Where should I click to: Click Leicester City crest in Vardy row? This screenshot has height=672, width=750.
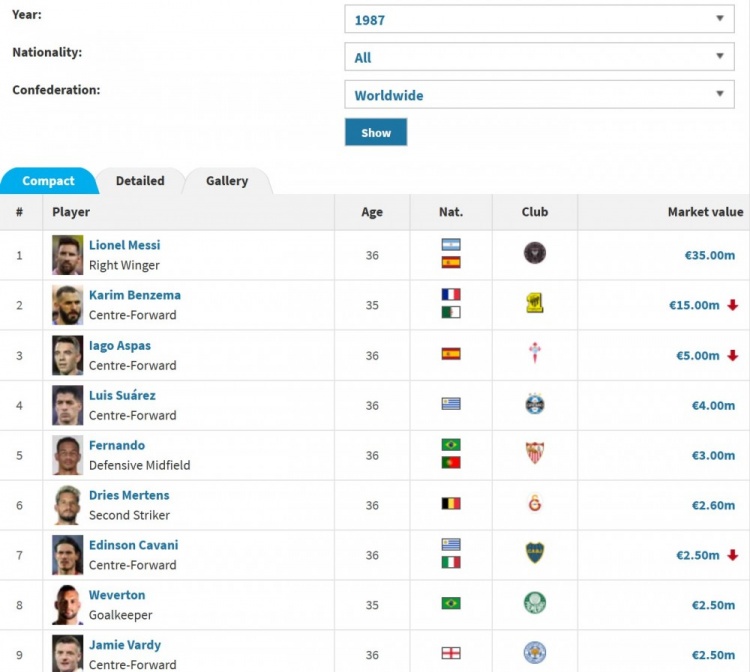coord(534,654)
